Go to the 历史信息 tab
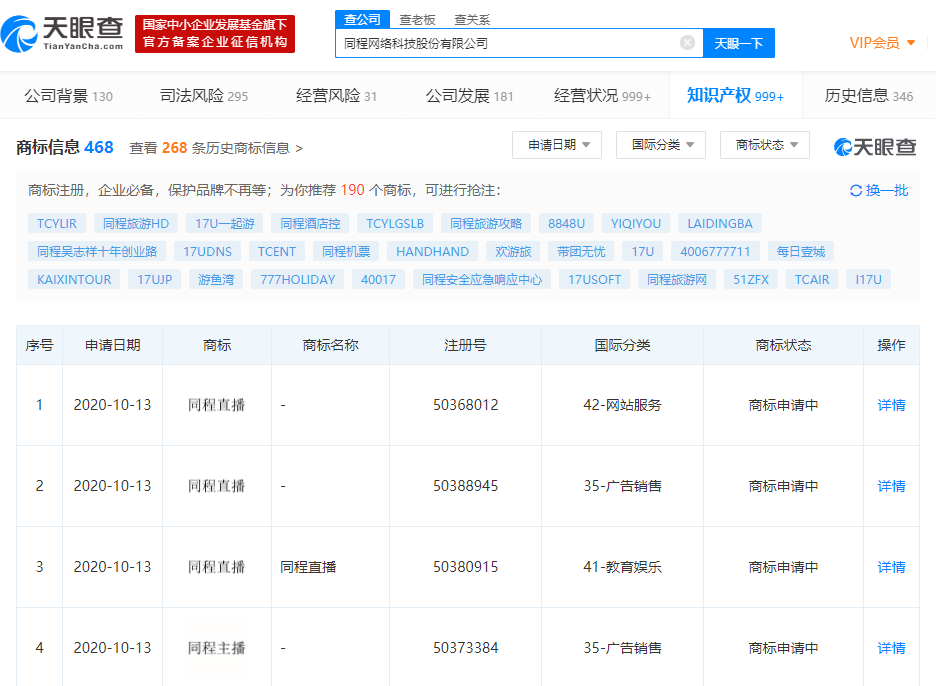 click(868, 96)
